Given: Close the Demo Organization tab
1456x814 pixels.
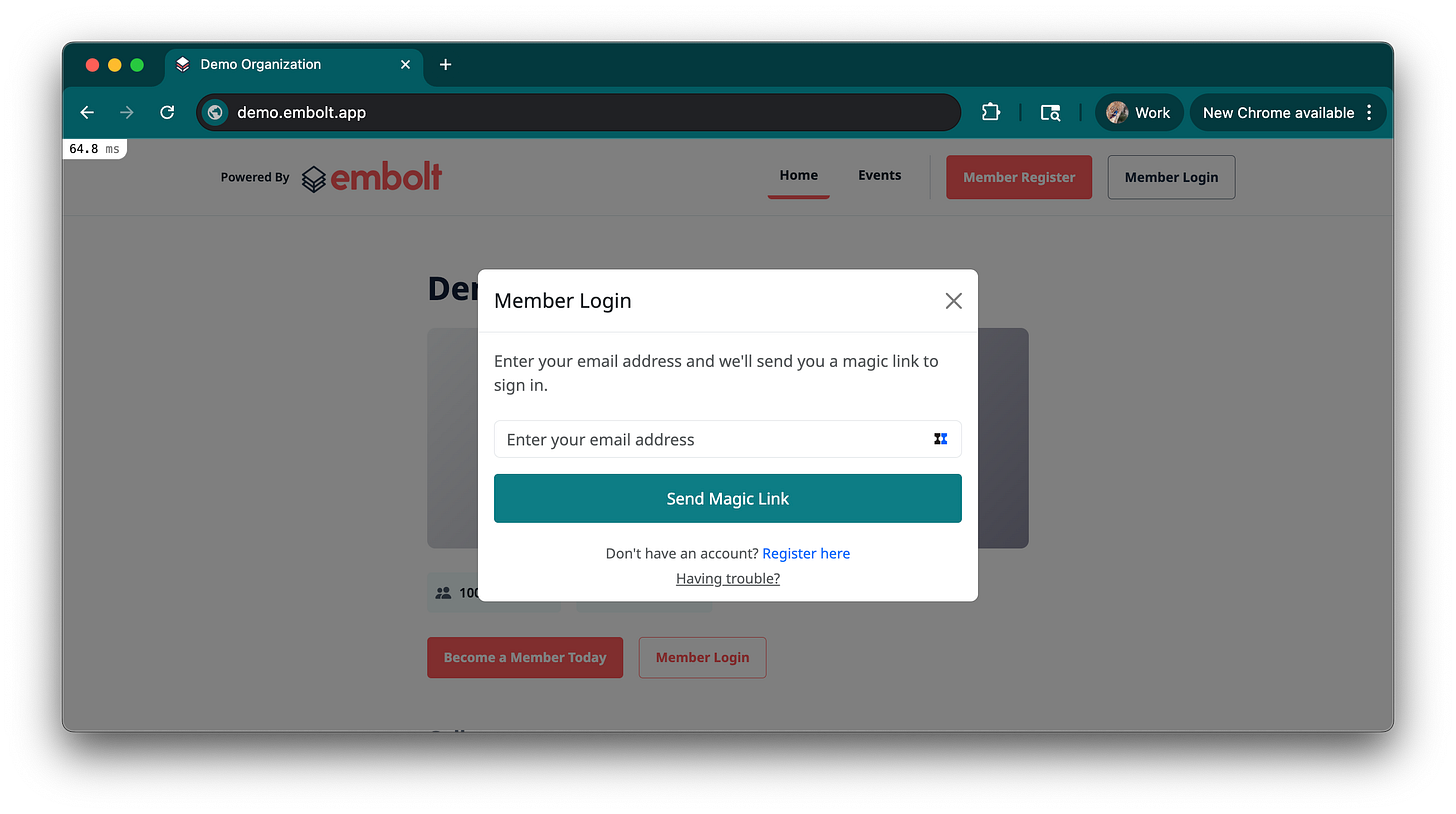Looking at the screenshot, I should coord(405,64).
